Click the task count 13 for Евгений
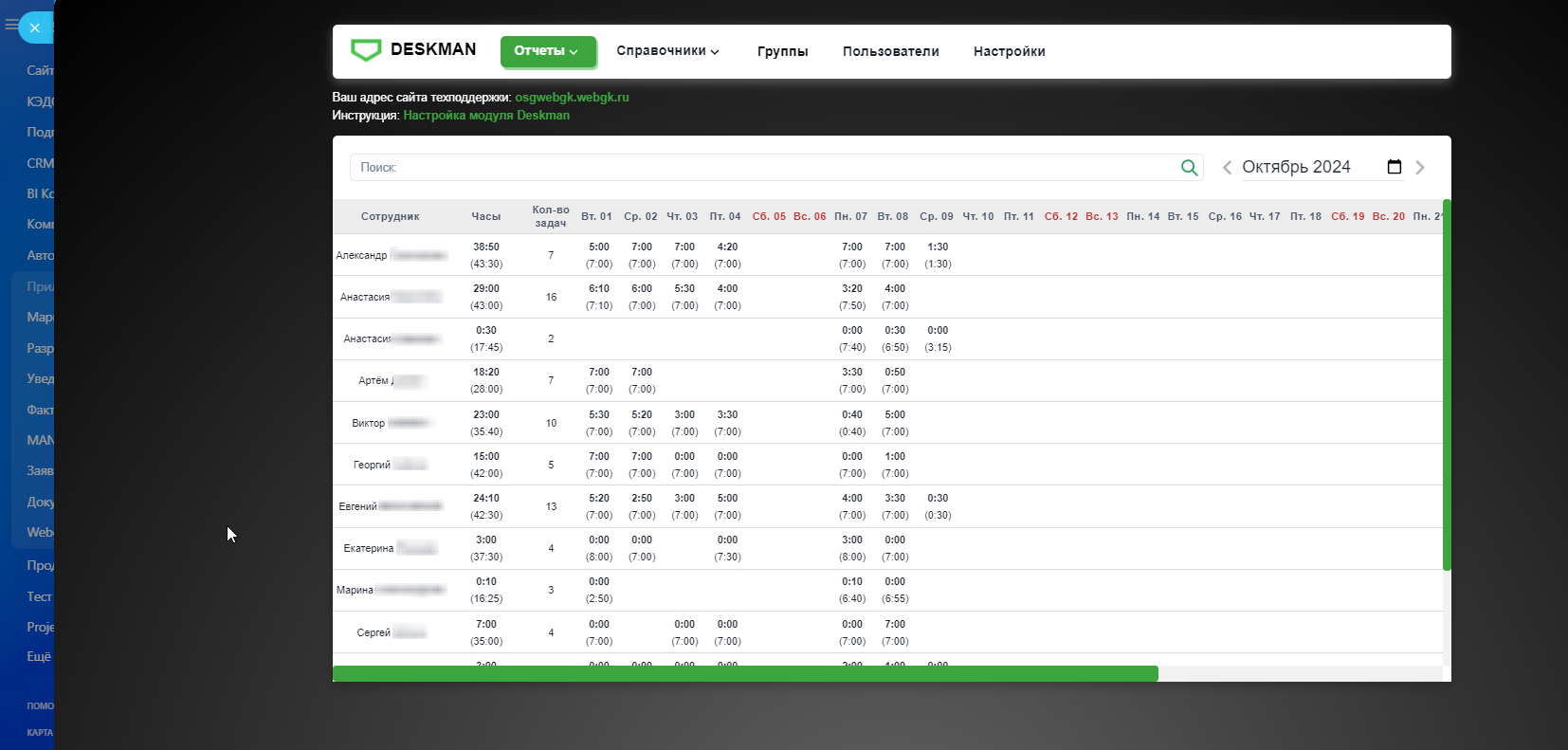Screen dimensions: 1568x750 click(x=551, y=506)
